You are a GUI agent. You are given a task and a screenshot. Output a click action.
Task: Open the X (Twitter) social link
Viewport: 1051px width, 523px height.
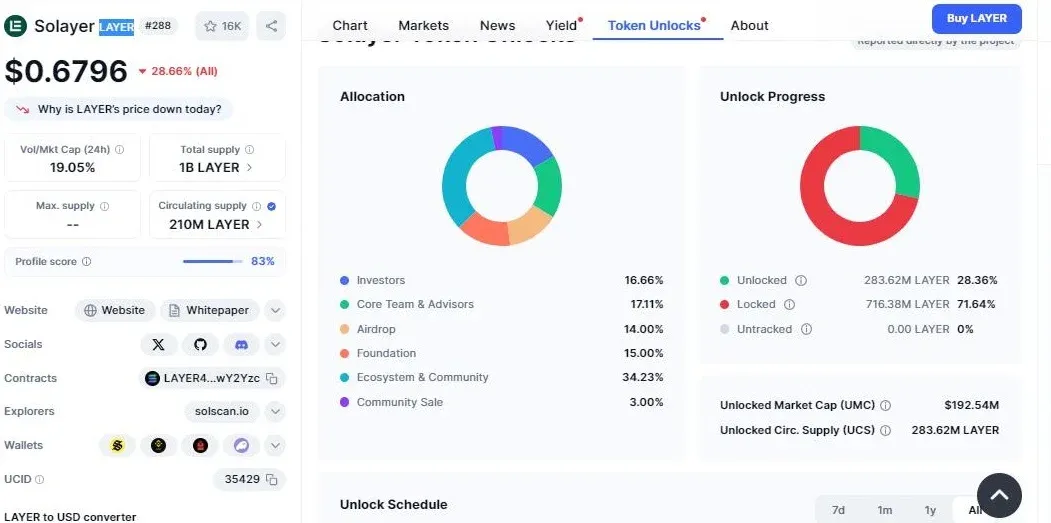[x=159, y=345]
